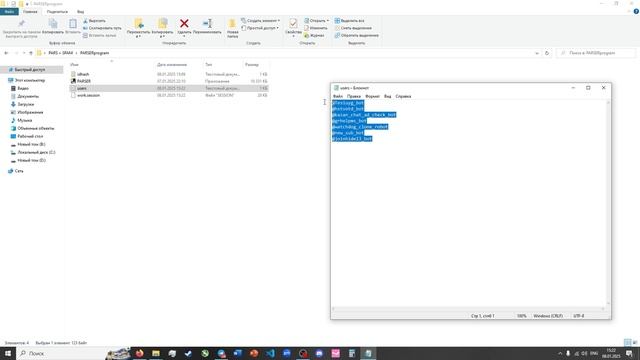Open the address bar history dropdown
The width and height of the screenshot is (640, 360).
(537, 53)
